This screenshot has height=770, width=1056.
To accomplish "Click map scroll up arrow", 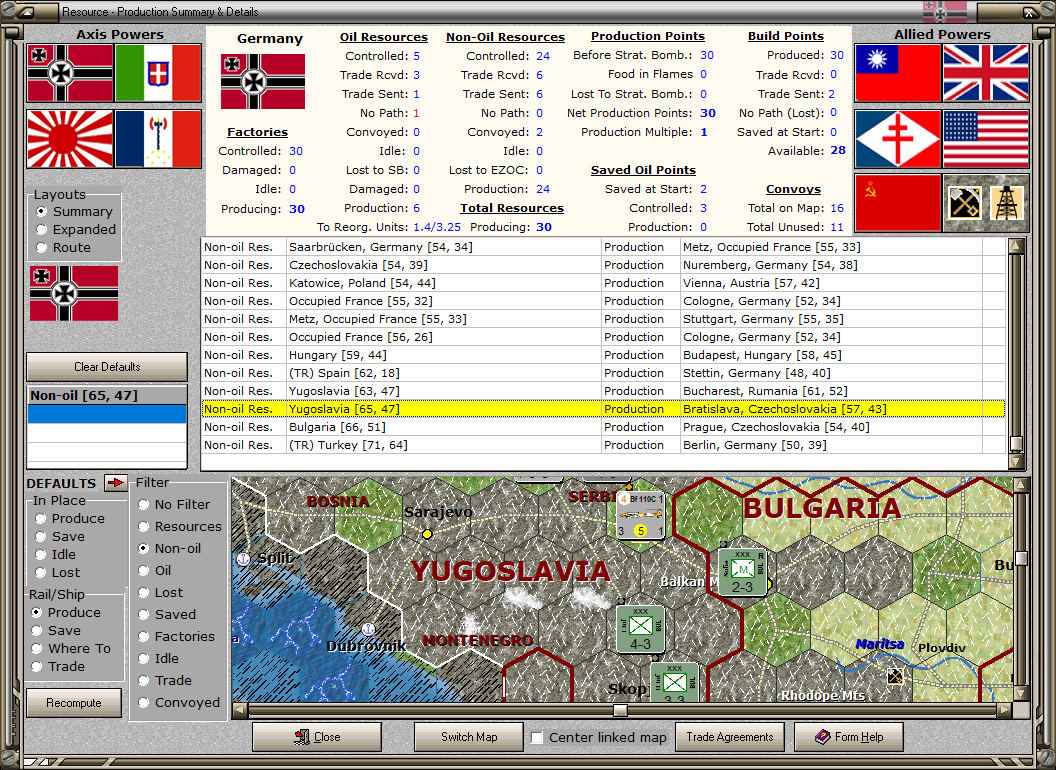I will [1021, 484].
